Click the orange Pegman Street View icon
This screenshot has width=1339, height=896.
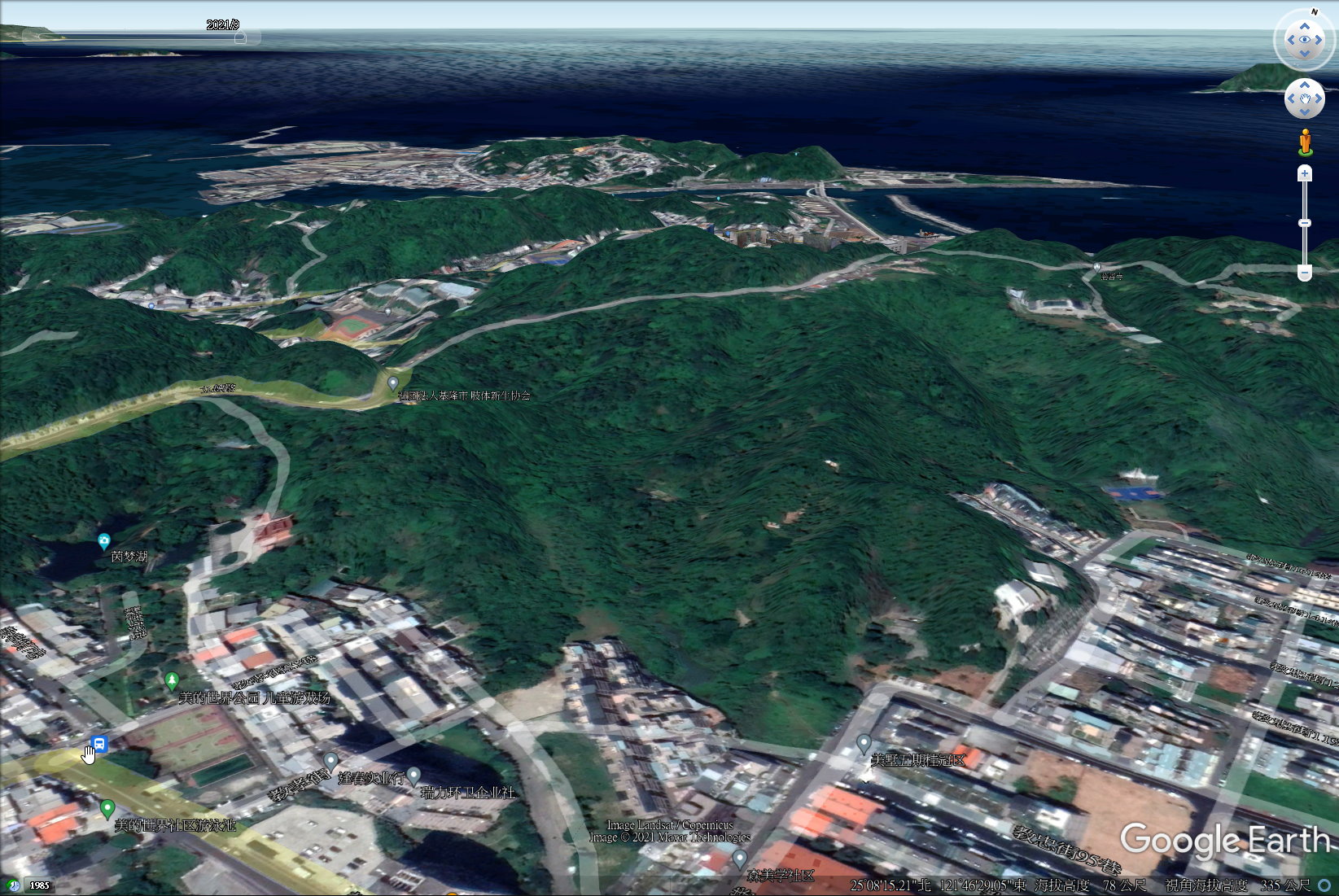pos(1305,142)
